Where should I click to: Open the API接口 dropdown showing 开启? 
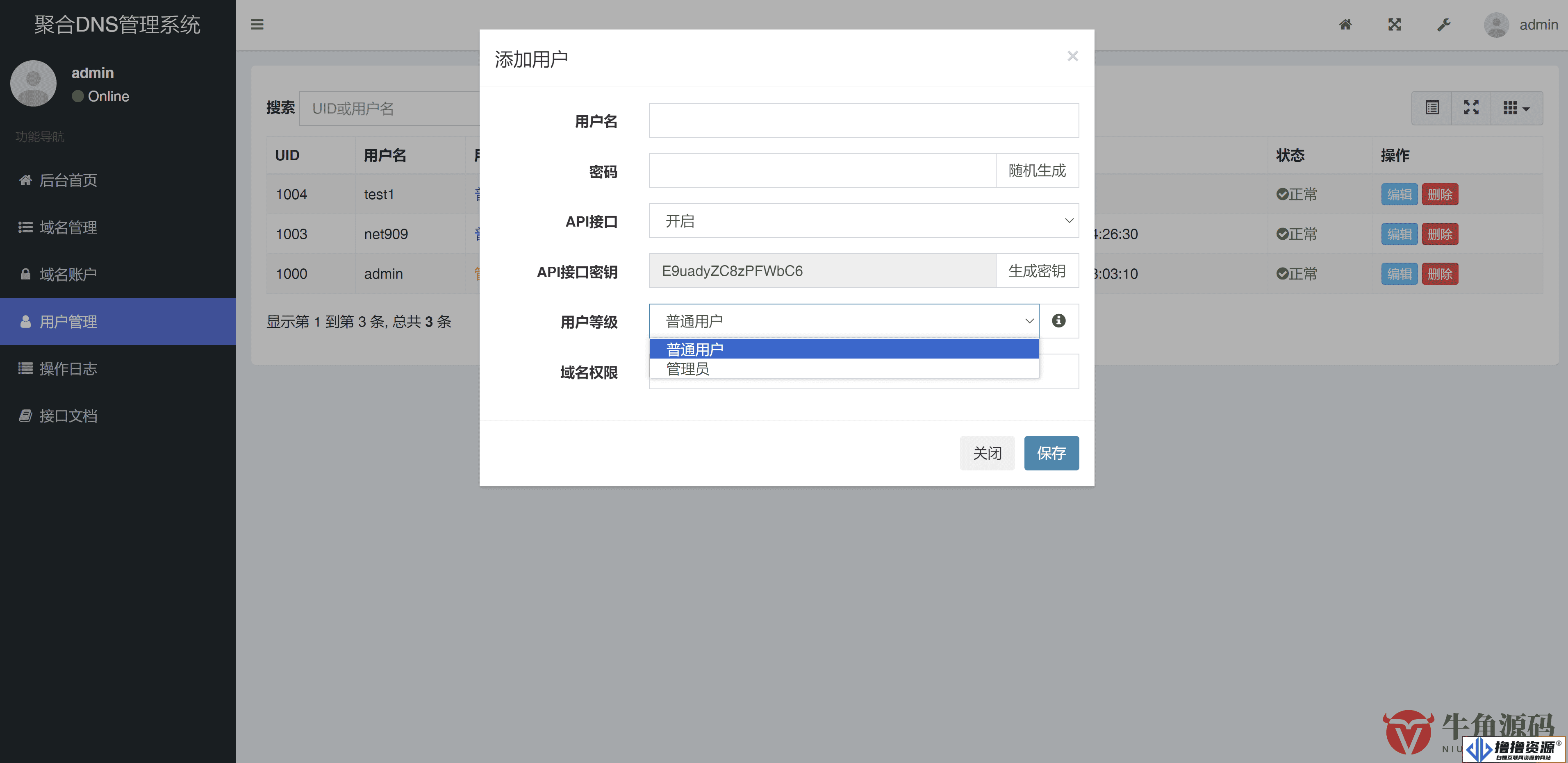pyautogui.click(x=864, y=221)
